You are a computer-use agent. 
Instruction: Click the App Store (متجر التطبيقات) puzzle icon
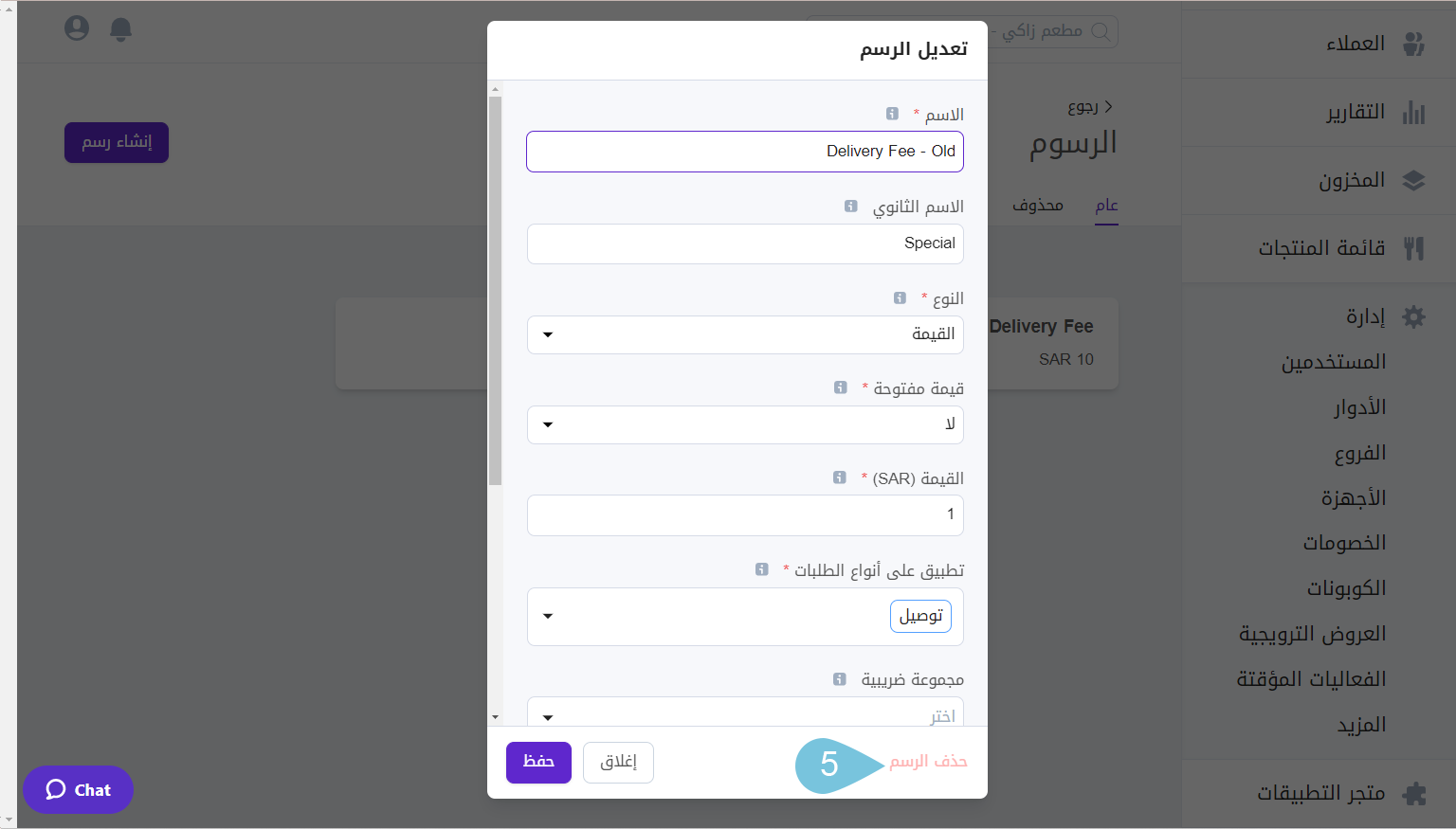(1413, 793)
